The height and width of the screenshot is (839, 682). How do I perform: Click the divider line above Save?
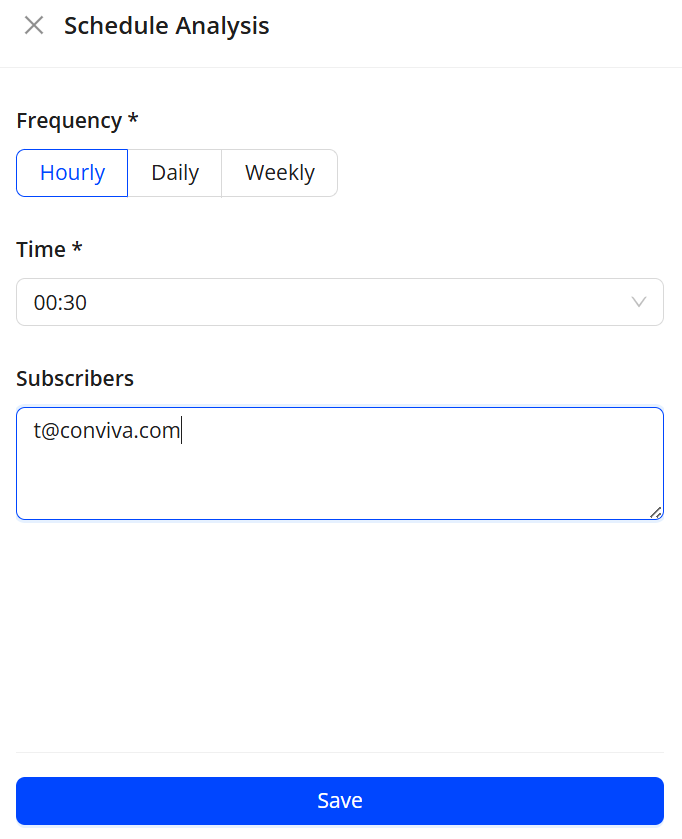point(340,752)
